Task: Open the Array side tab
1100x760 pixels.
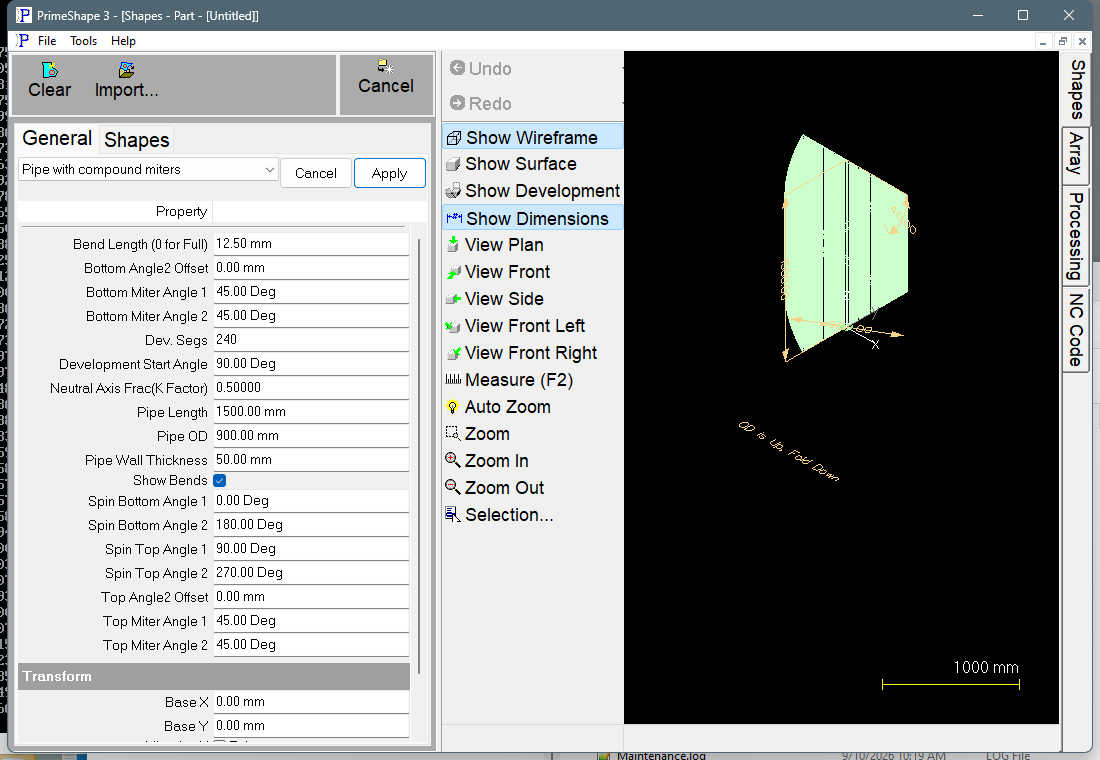Action: 1076,155
